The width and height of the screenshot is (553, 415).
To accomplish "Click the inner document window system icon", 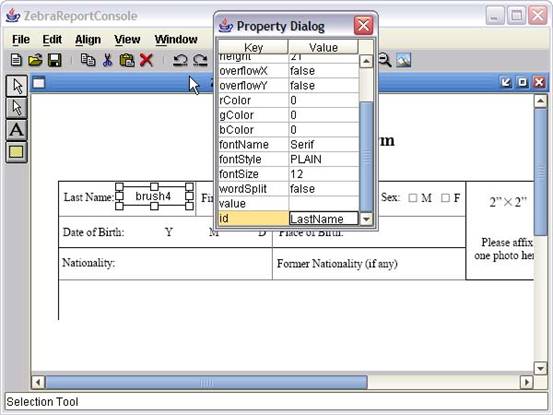I will tap(39, 83).
